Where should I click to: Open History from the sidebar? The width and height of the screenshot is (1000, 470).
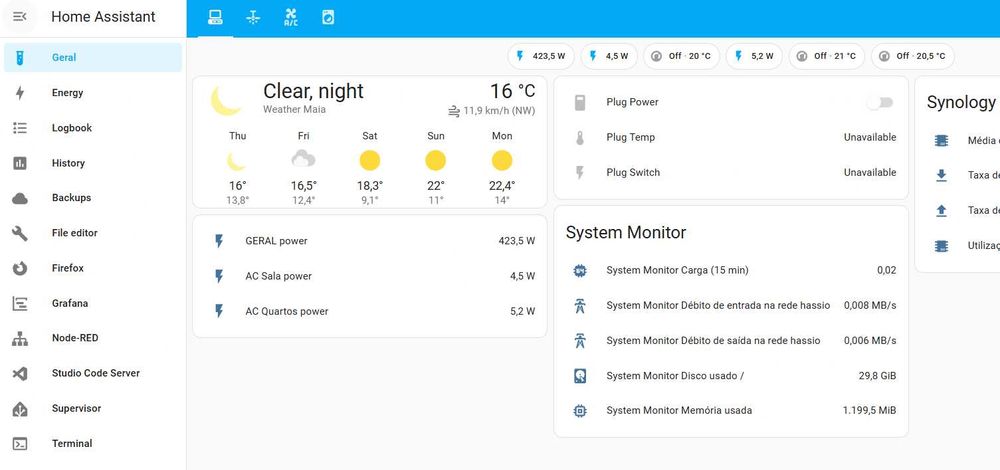point(93,163)
